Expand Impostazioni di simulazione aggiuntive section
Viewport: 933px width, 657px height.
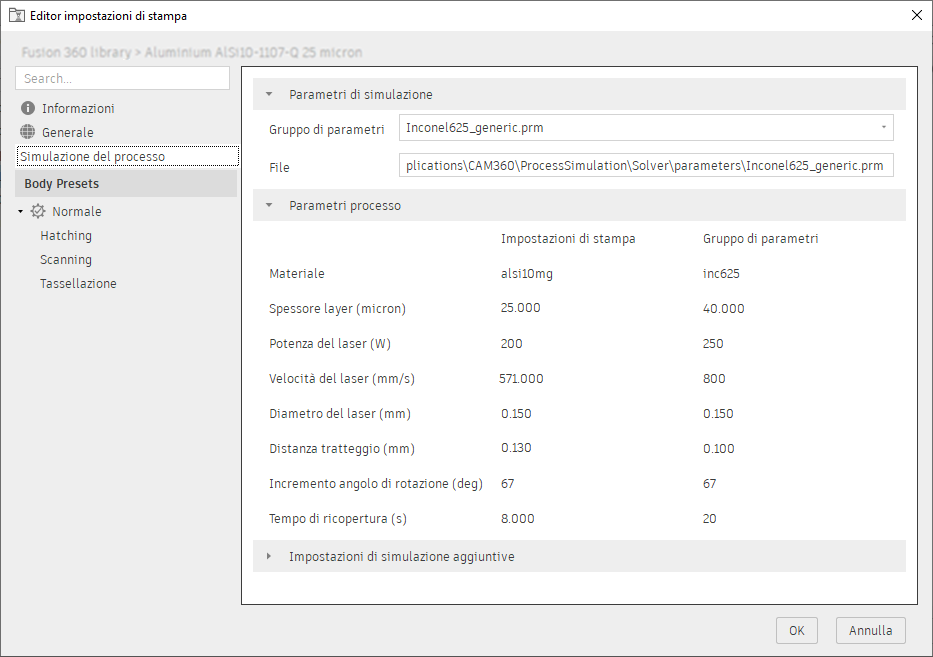[x=268, y=556]
